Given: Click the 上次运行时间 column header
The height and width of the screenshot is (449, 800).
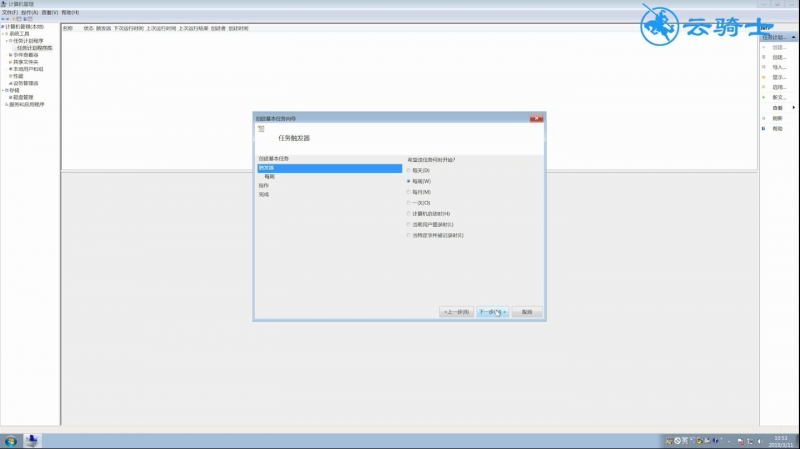Looking at the screenshot, I should (161, 29).
